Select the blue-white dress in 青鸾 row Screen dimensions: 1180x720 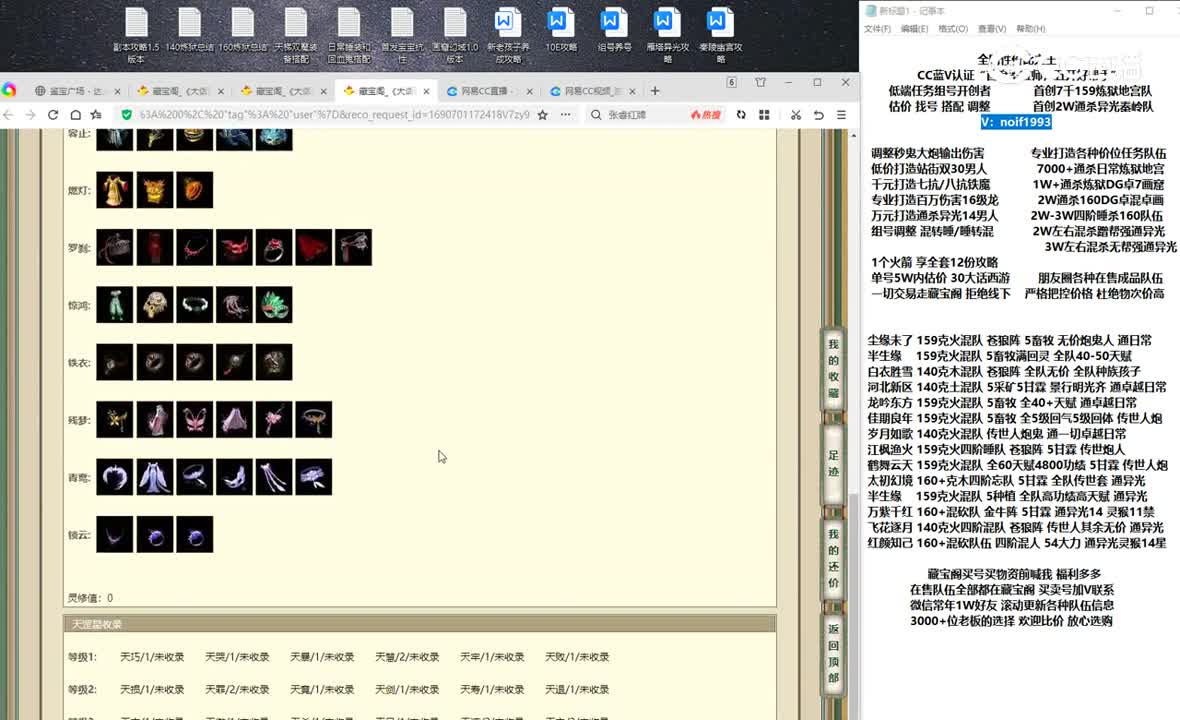coord(154,477)
